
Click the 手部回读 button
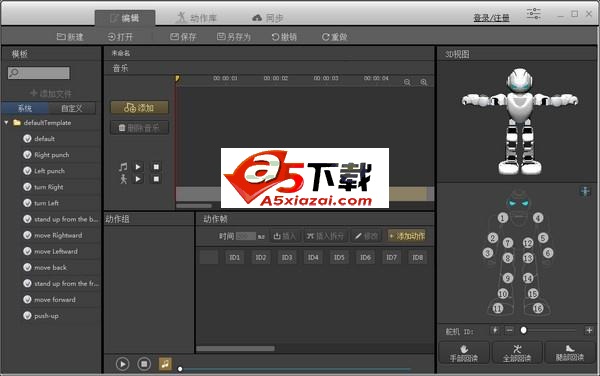(x=464, y=353)
